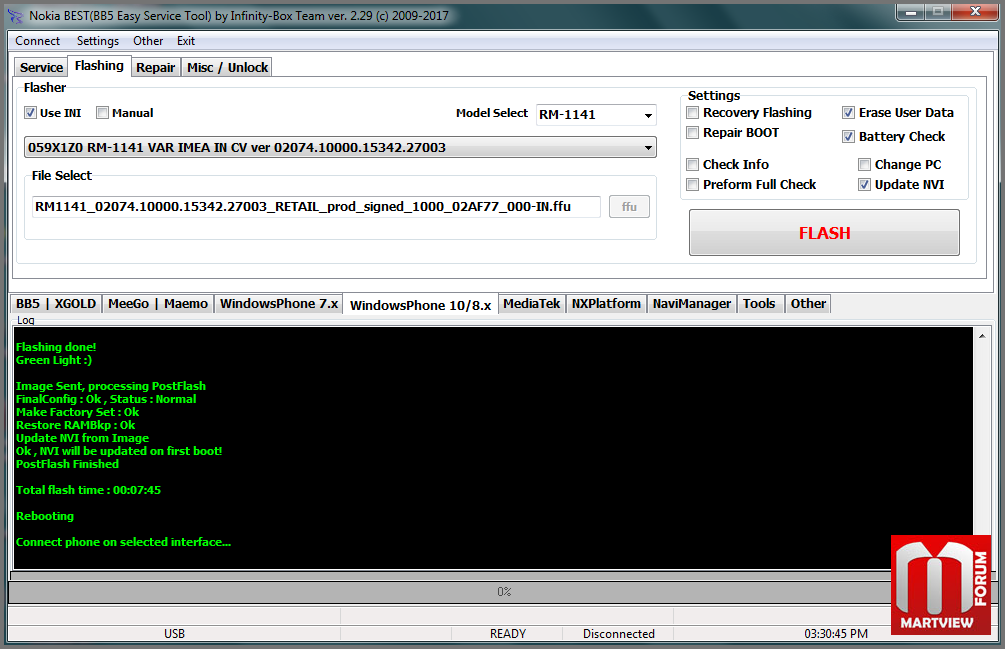Open the Other platform tab
The image size is (1005, 649).
(x=808, y=304)
